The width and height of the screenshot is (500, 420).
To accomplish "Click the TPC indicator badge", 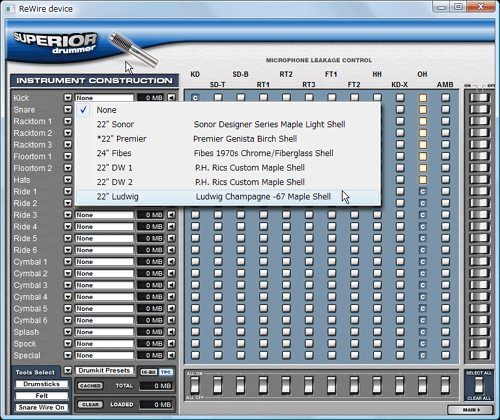I will [165, 372].
